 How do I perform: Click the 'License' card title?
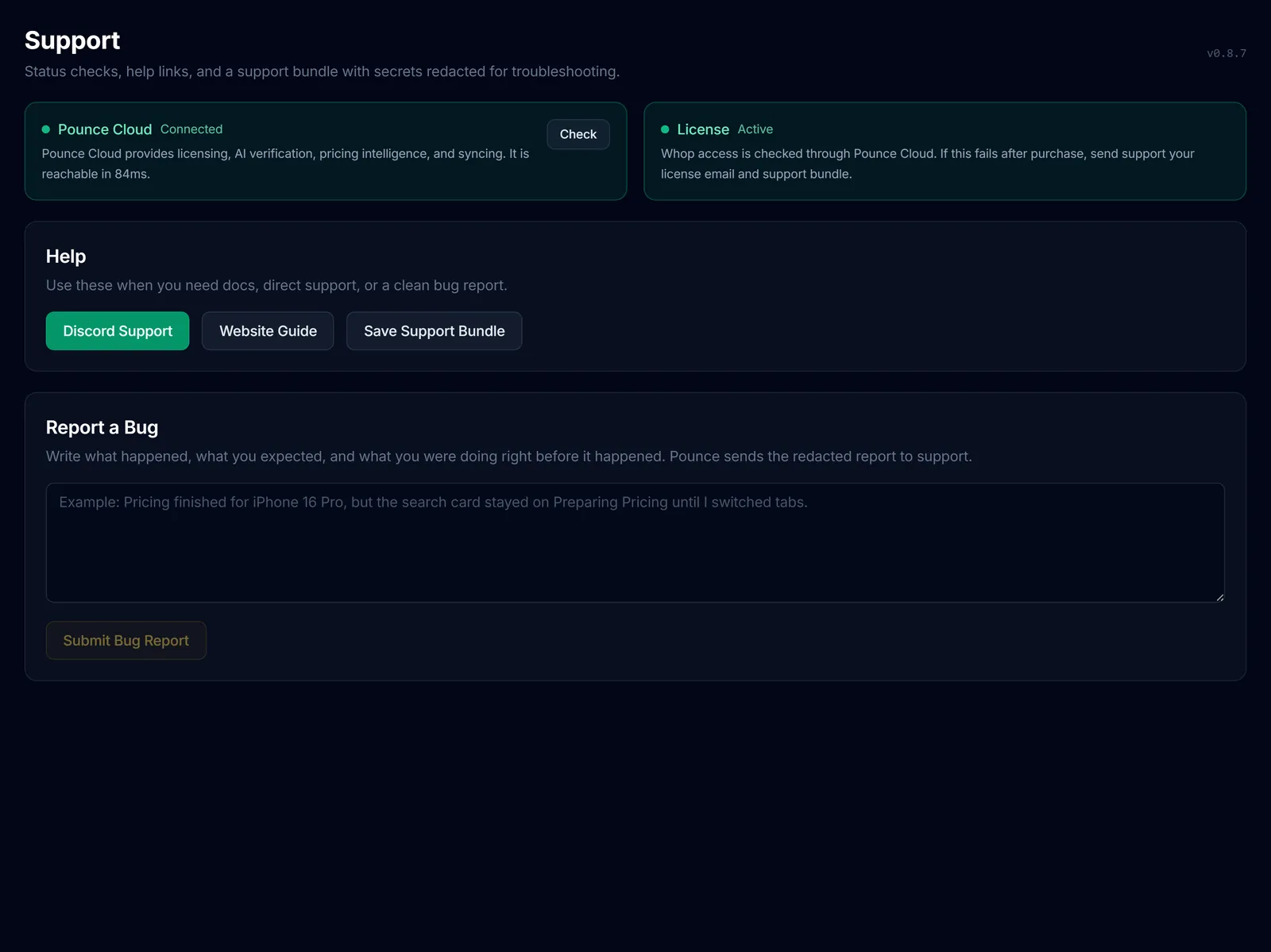[703, 129]
